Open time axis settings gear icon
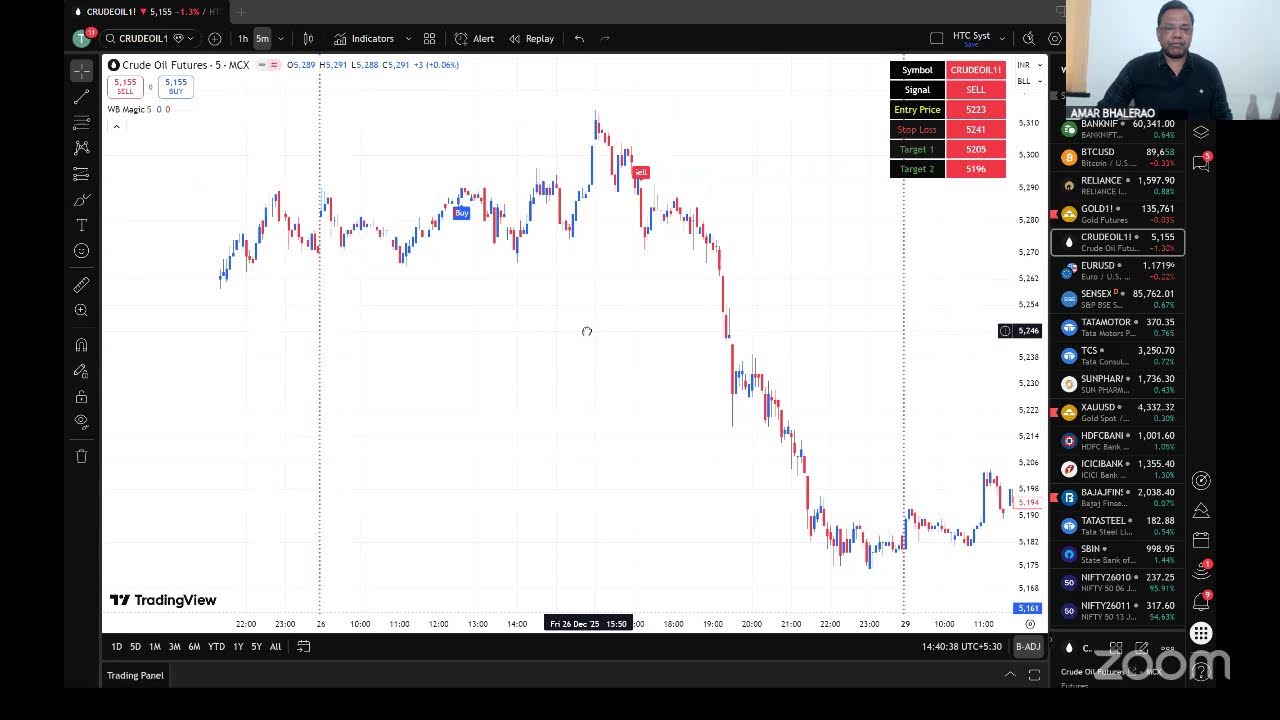This screenshot has height=720, width=1280. pyautogui.click(x=1030, y=624)
